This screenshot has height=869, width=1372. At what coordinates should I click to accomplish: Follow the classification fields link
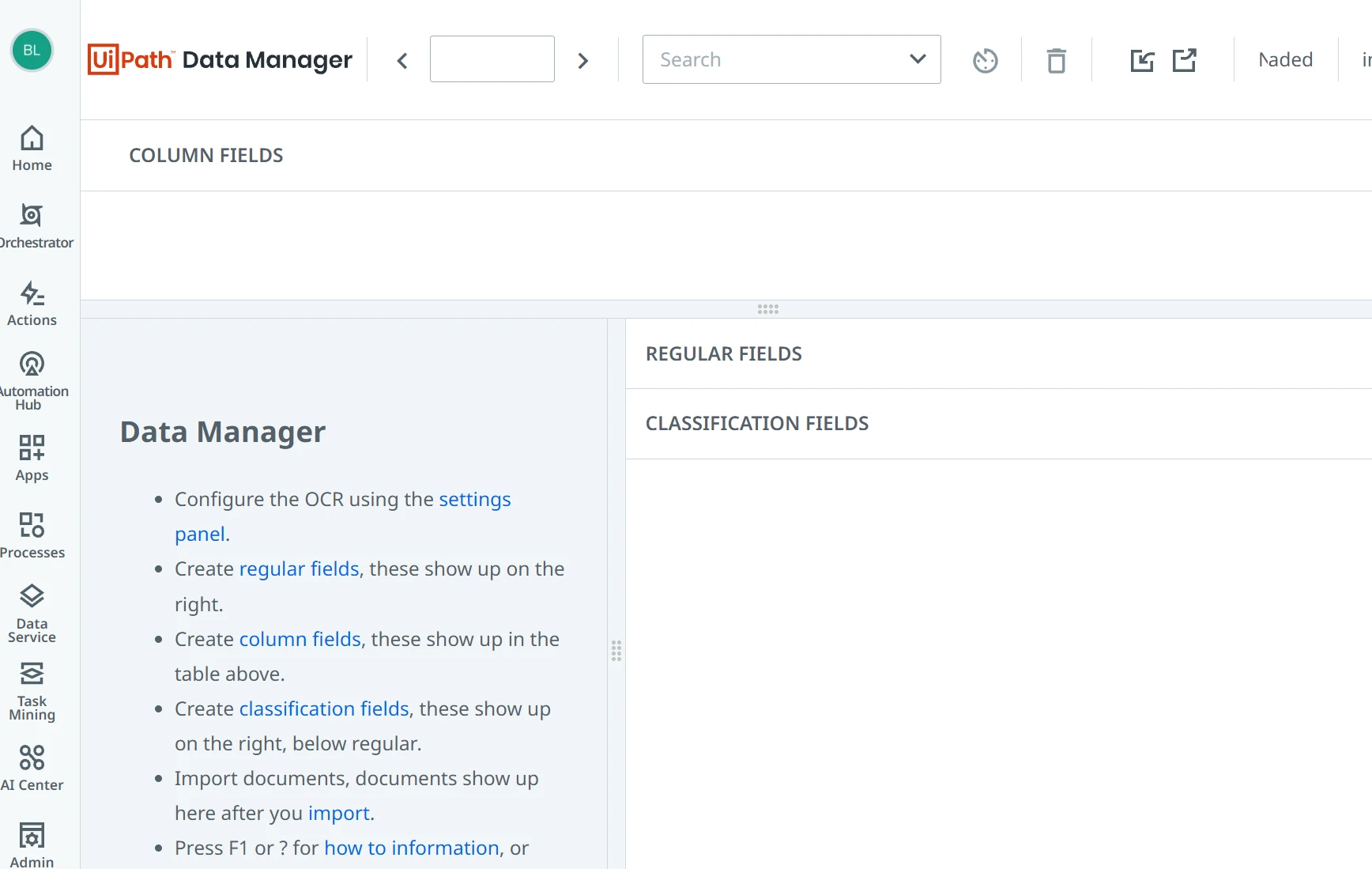tap(325, 709)
